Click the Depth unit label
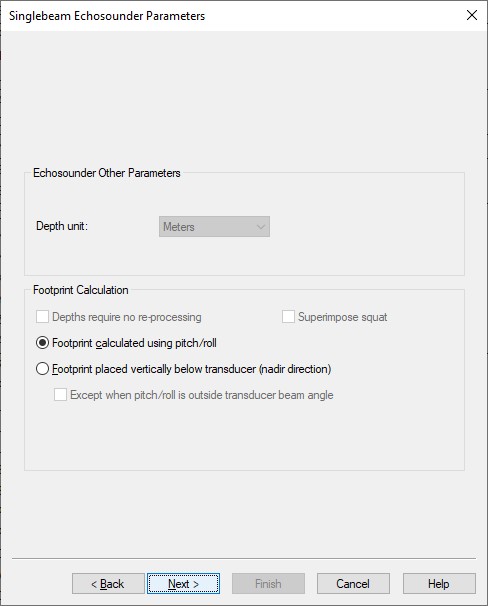This screenshot has width=488, height=606. pos(62,226)
